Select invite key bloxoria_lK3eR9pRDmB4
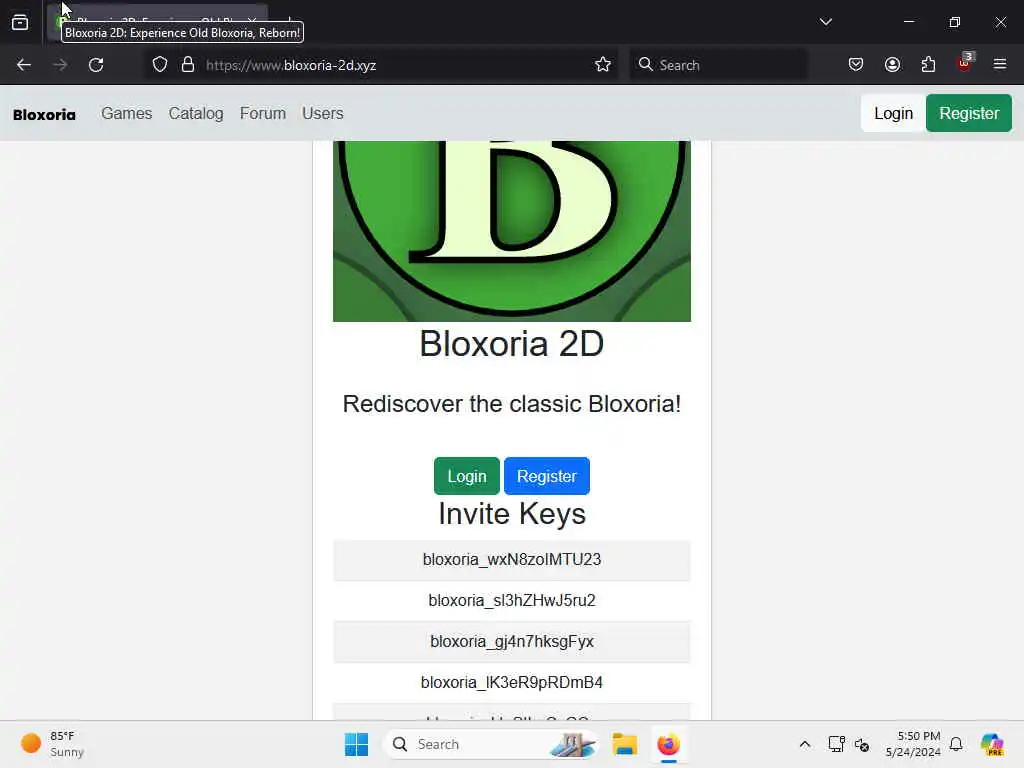1024x768 pixels. tap(512, 682)
